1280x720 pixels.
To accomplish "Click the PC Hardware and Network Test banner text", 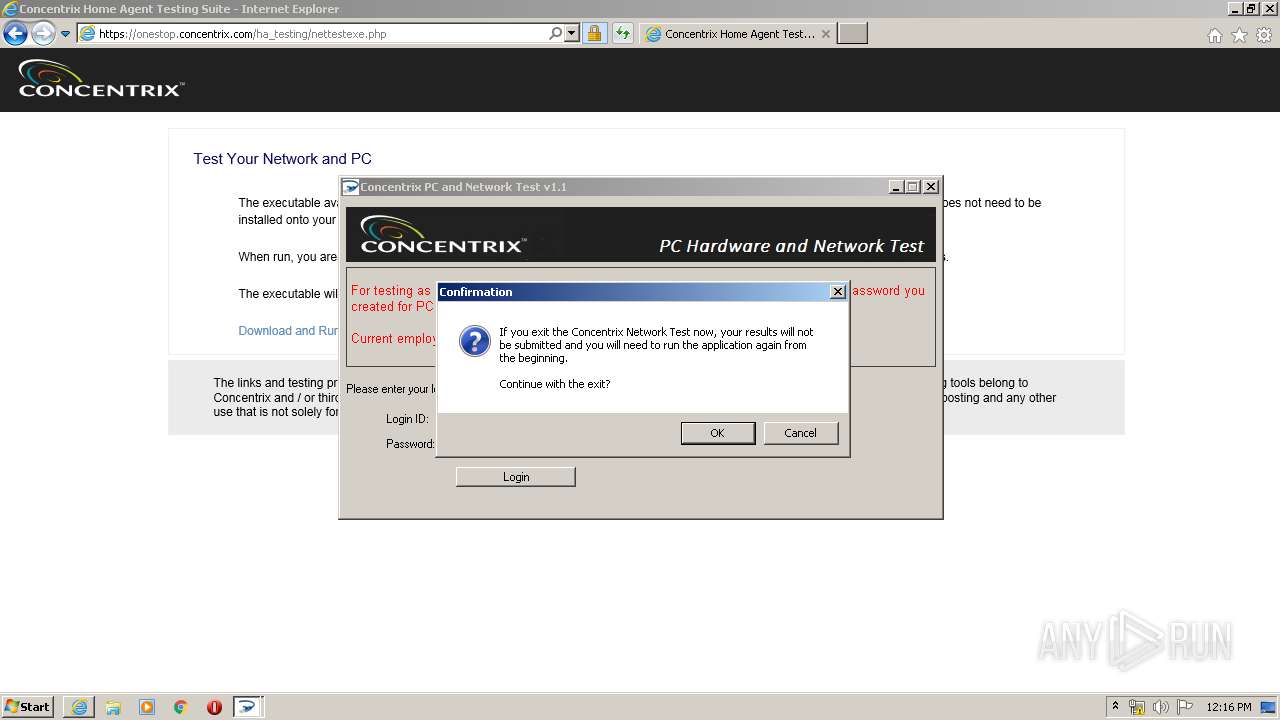I will tap(792, 246).
